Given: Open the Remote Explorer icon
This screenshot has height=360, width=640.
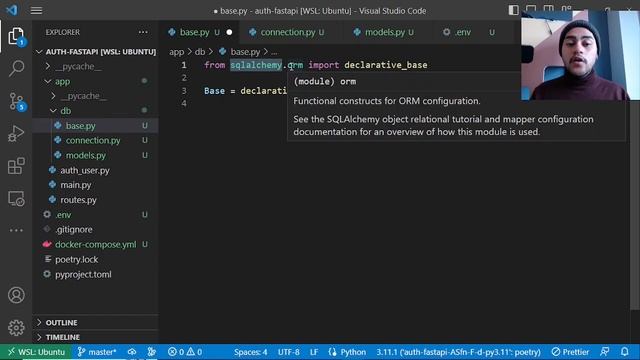Looking at the screenshot, I should tap(16, 199).
